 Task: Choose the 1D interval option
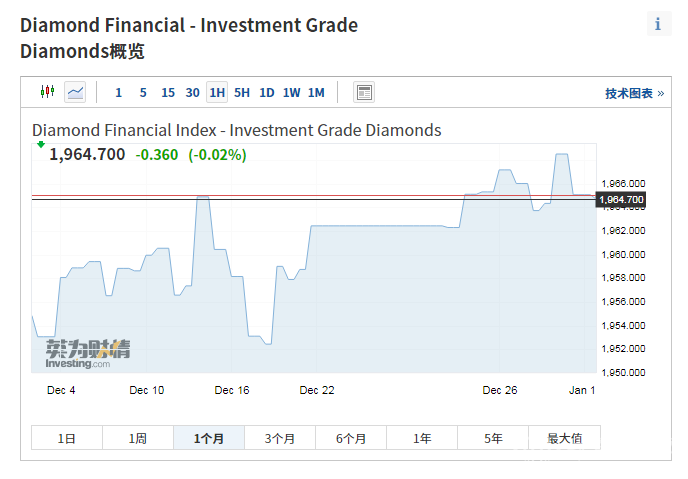[x=266, y=93]
